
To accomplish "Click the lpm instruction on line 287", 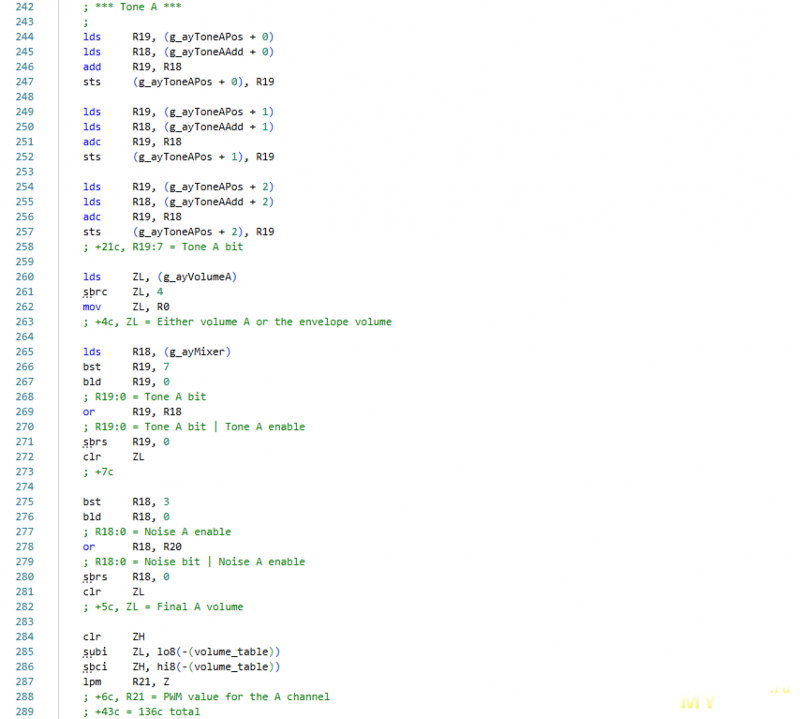I will point(92,681).
